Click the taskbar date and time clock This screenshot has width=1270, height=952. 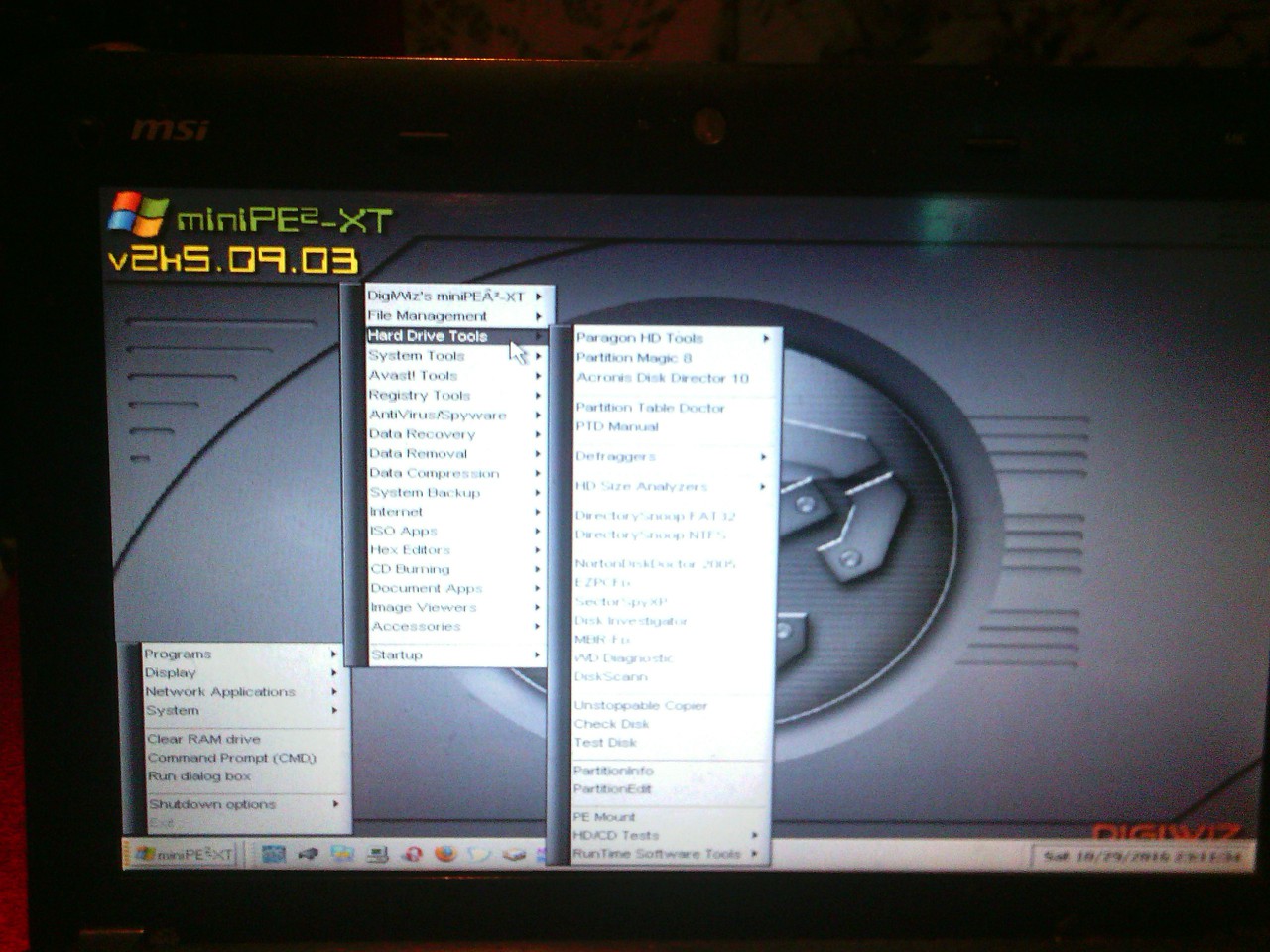[x=1141, y=856]
